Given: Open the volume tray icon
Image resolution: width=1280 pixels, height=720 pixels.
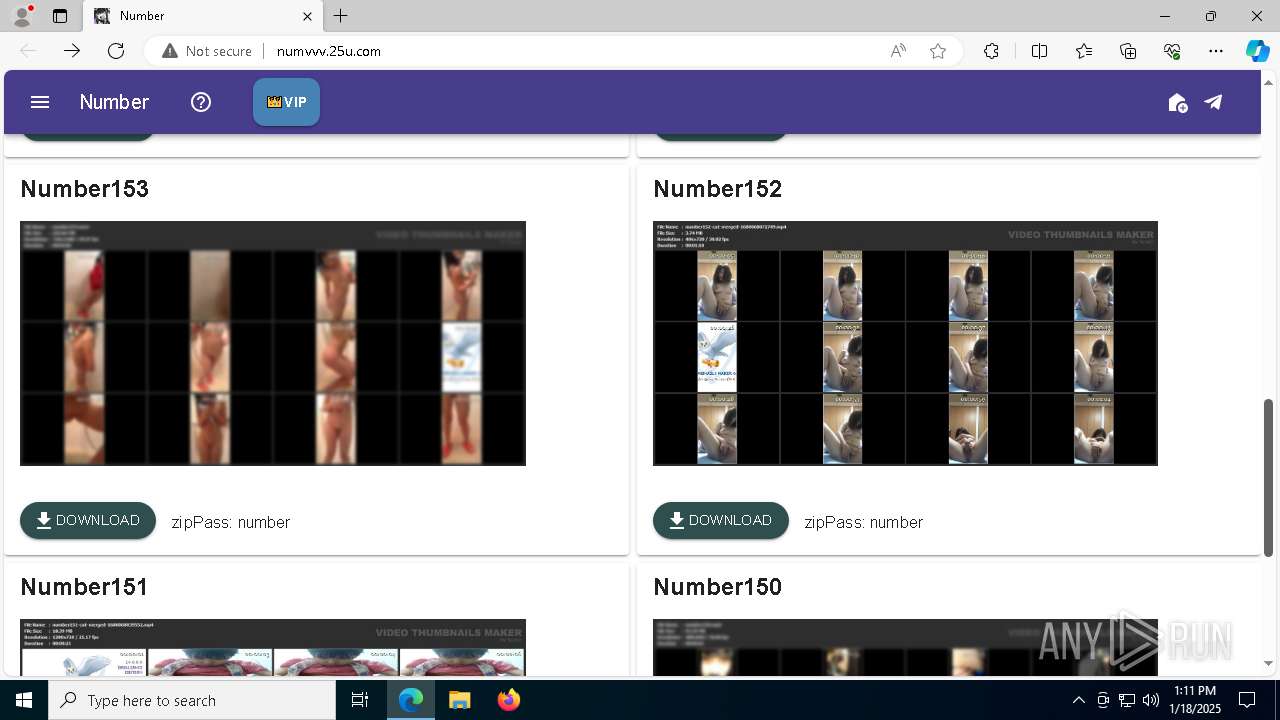Looking at the screenshot, I should (1151, 700).
